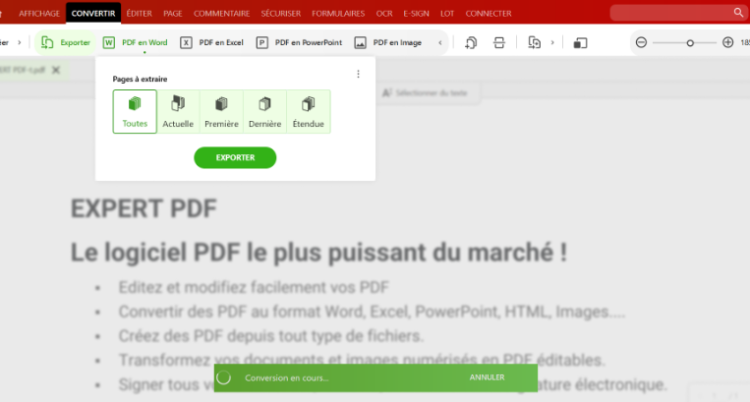Viewport: 750px width, 402px height.
Task: Open the three-dot options in export panel
Action: (358, 73)
